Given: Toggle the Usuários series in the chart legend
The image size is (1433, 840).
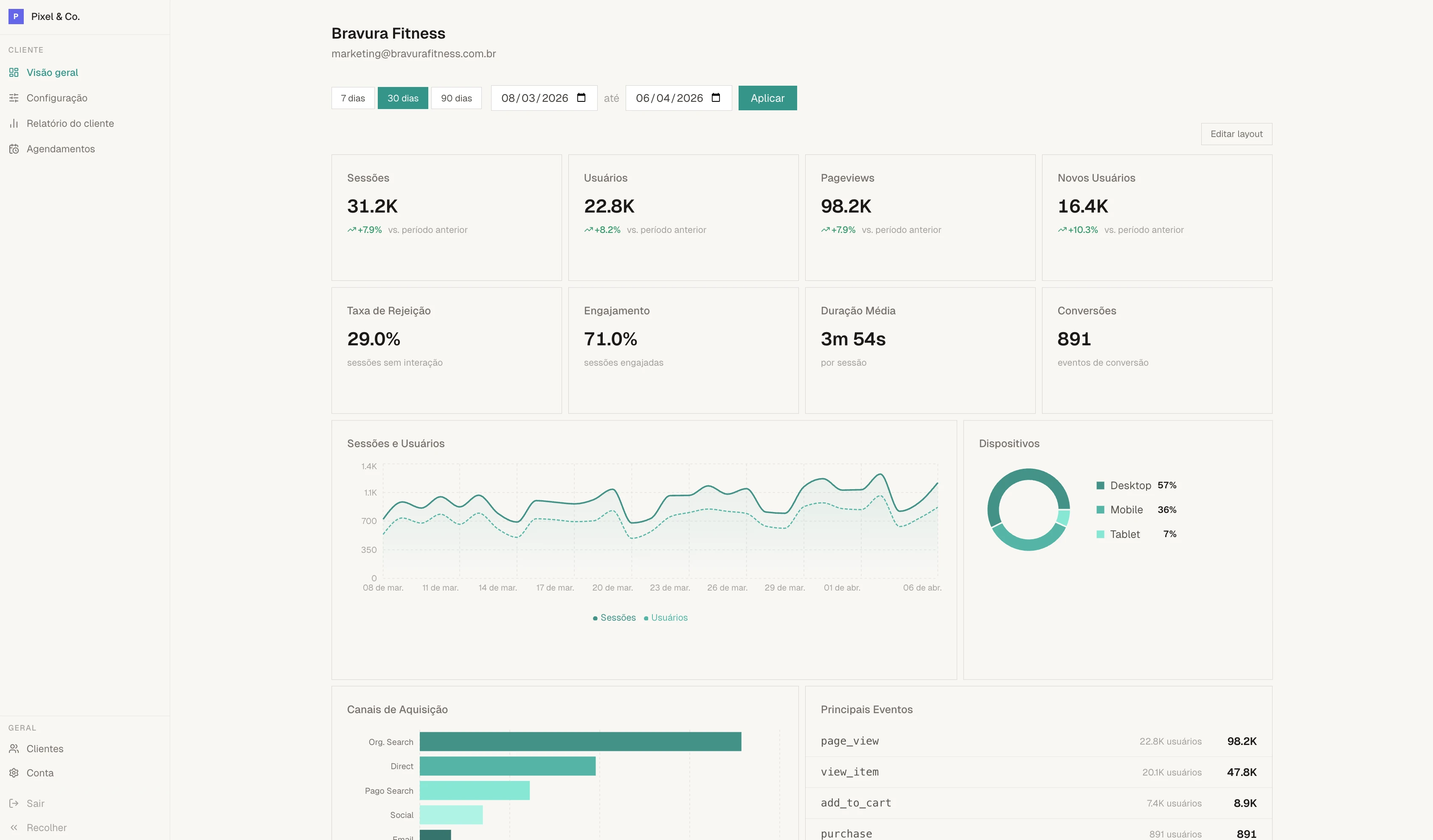Looking at the screenshot, I should pos(666,618).
